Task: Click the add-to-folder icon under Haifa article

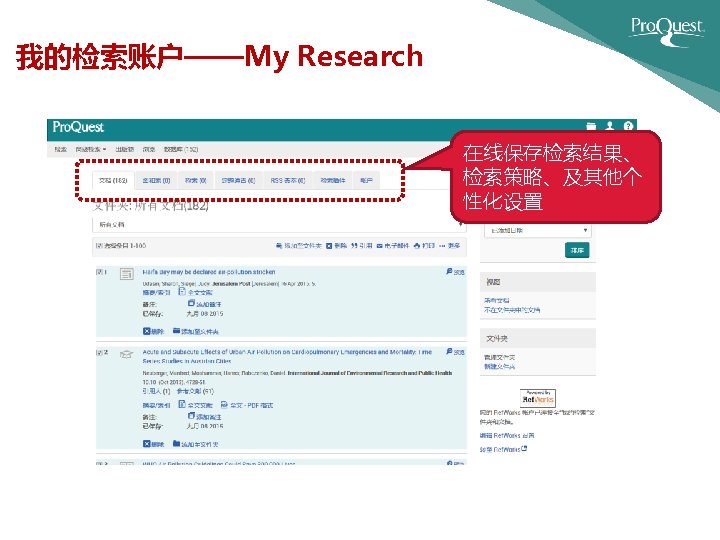Action: [176, 331]
